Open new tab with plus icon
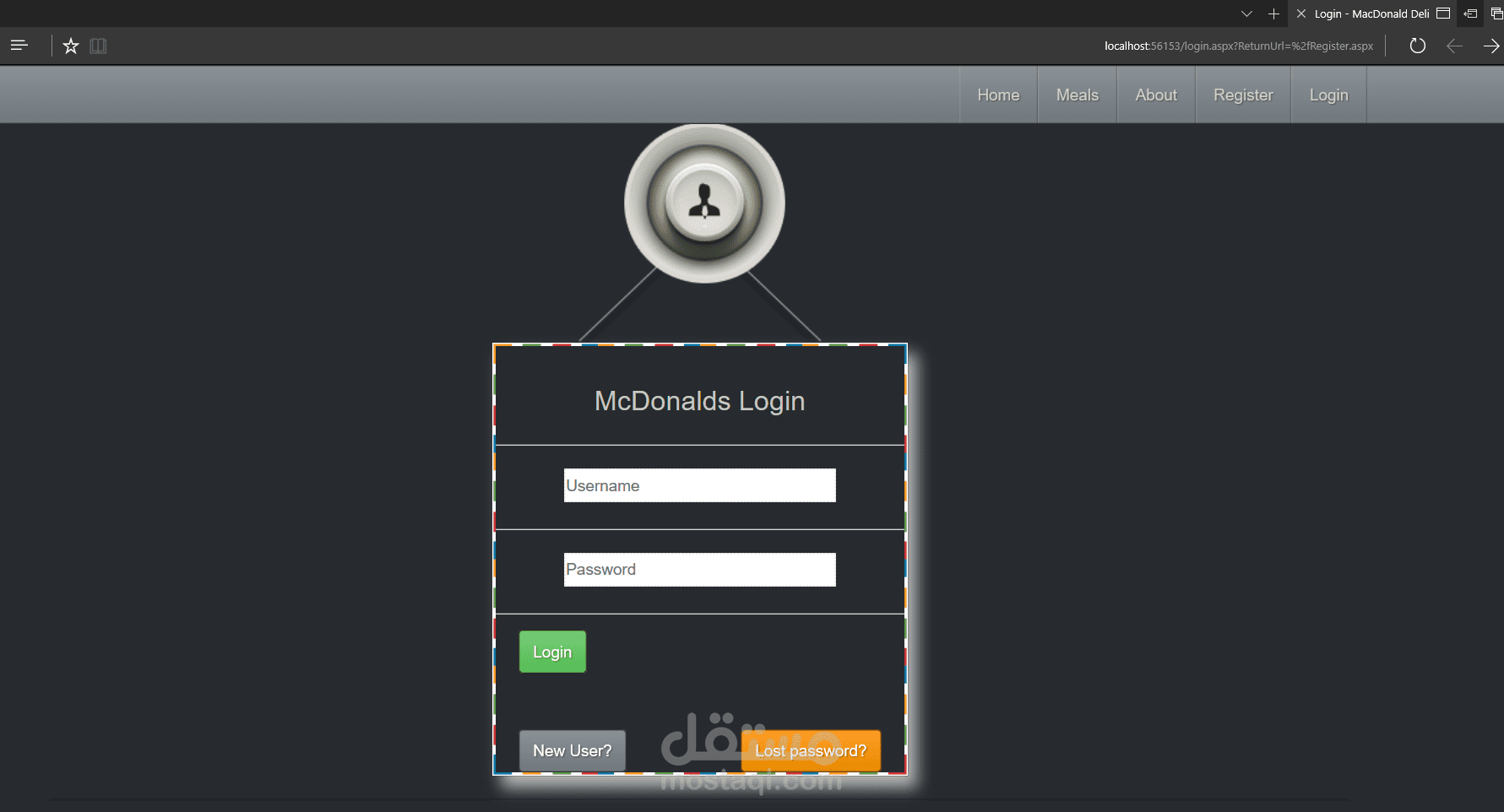 pos(1273,14)
